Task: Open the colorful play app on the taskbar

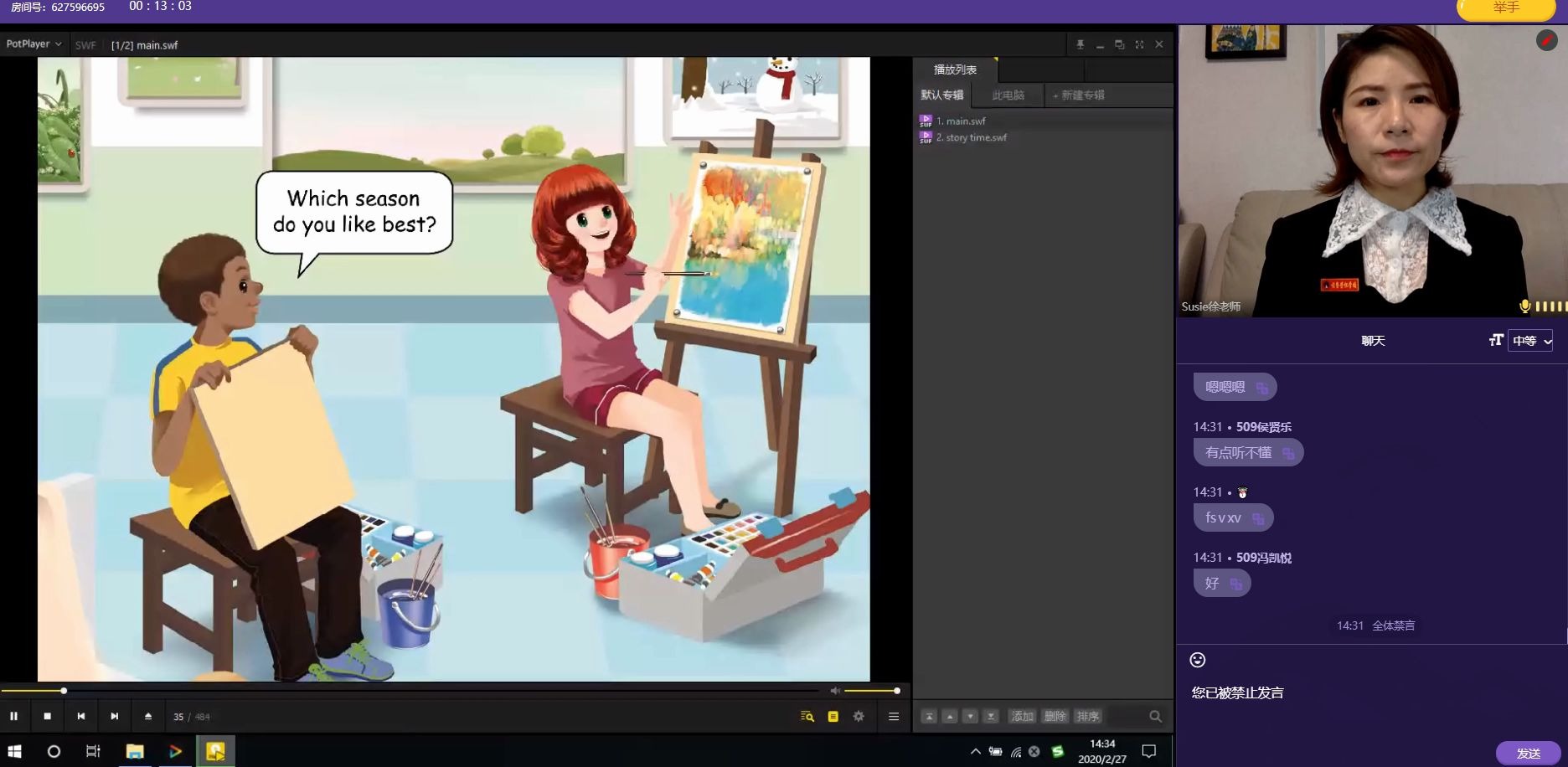Action: (175, 751)
